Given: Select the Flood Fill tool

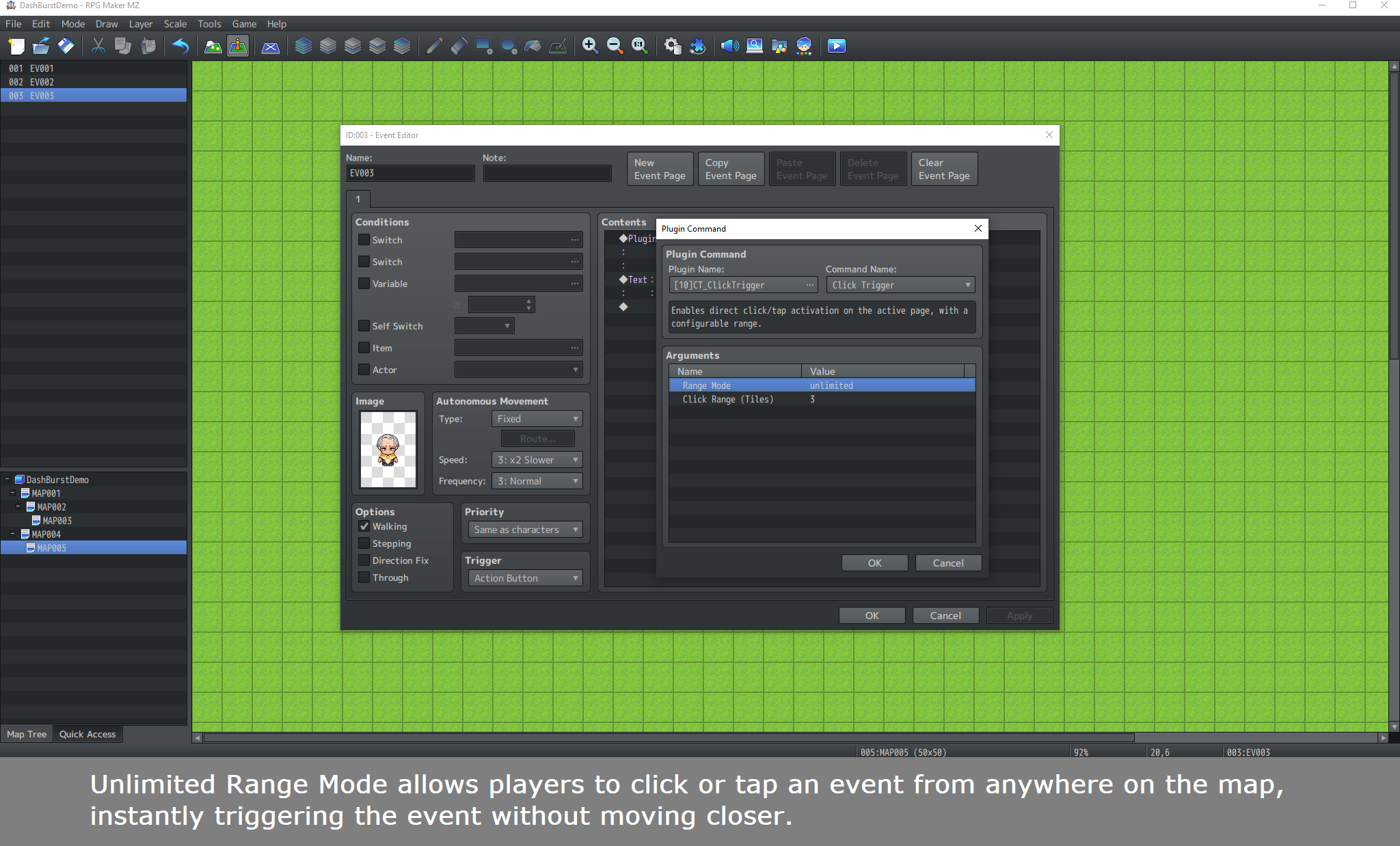Looking at the screenshot, I should (533, 46).
